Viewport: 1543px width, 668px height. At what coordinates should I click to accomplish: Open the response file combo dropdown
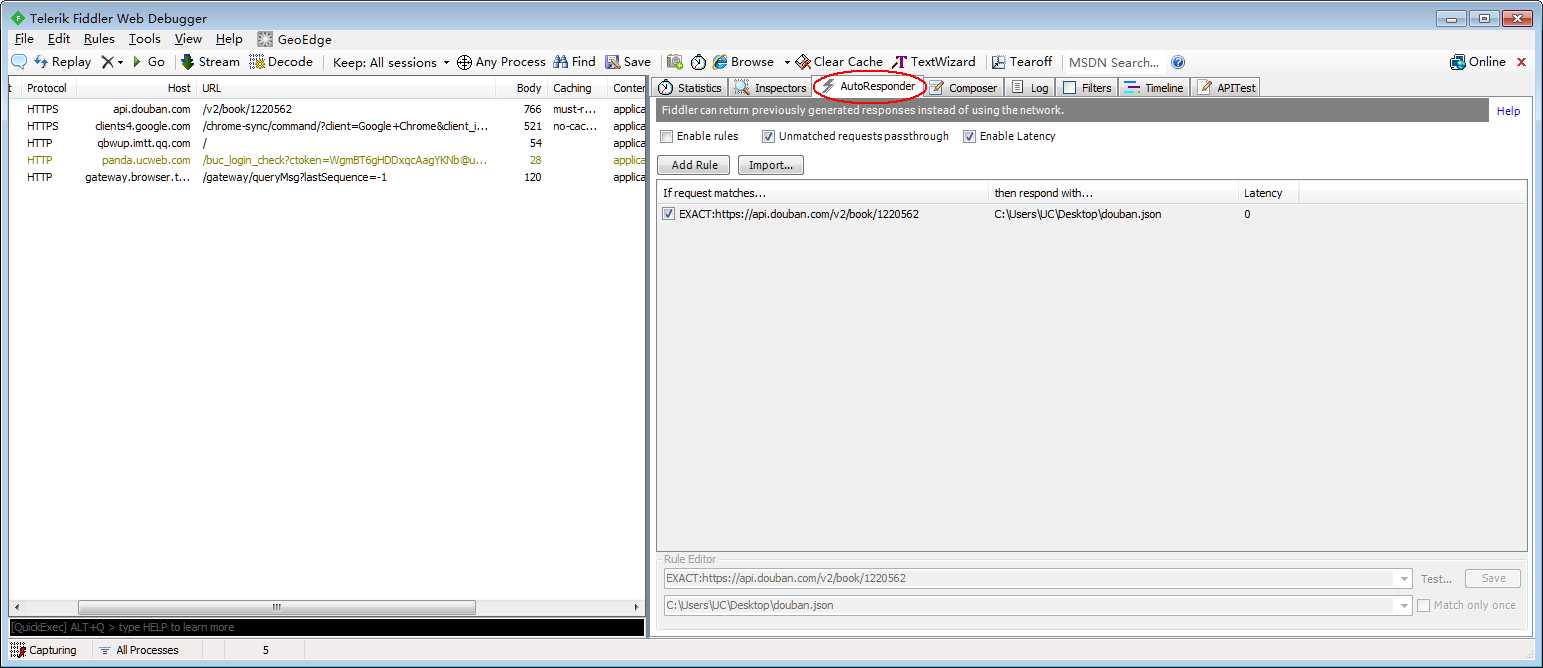tap(1405, 605)
